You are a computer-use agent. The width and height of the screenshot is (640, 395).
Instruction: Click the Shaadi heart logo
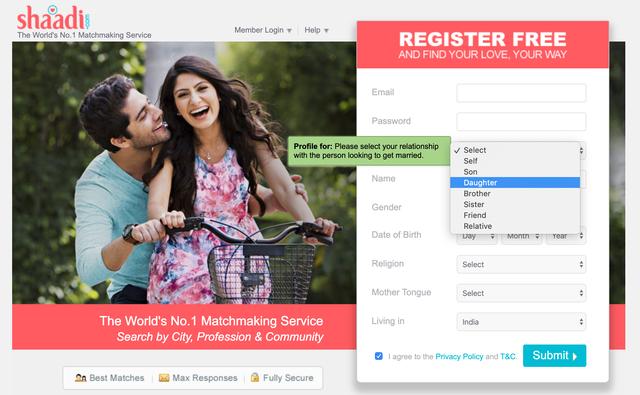coord(53,18)
